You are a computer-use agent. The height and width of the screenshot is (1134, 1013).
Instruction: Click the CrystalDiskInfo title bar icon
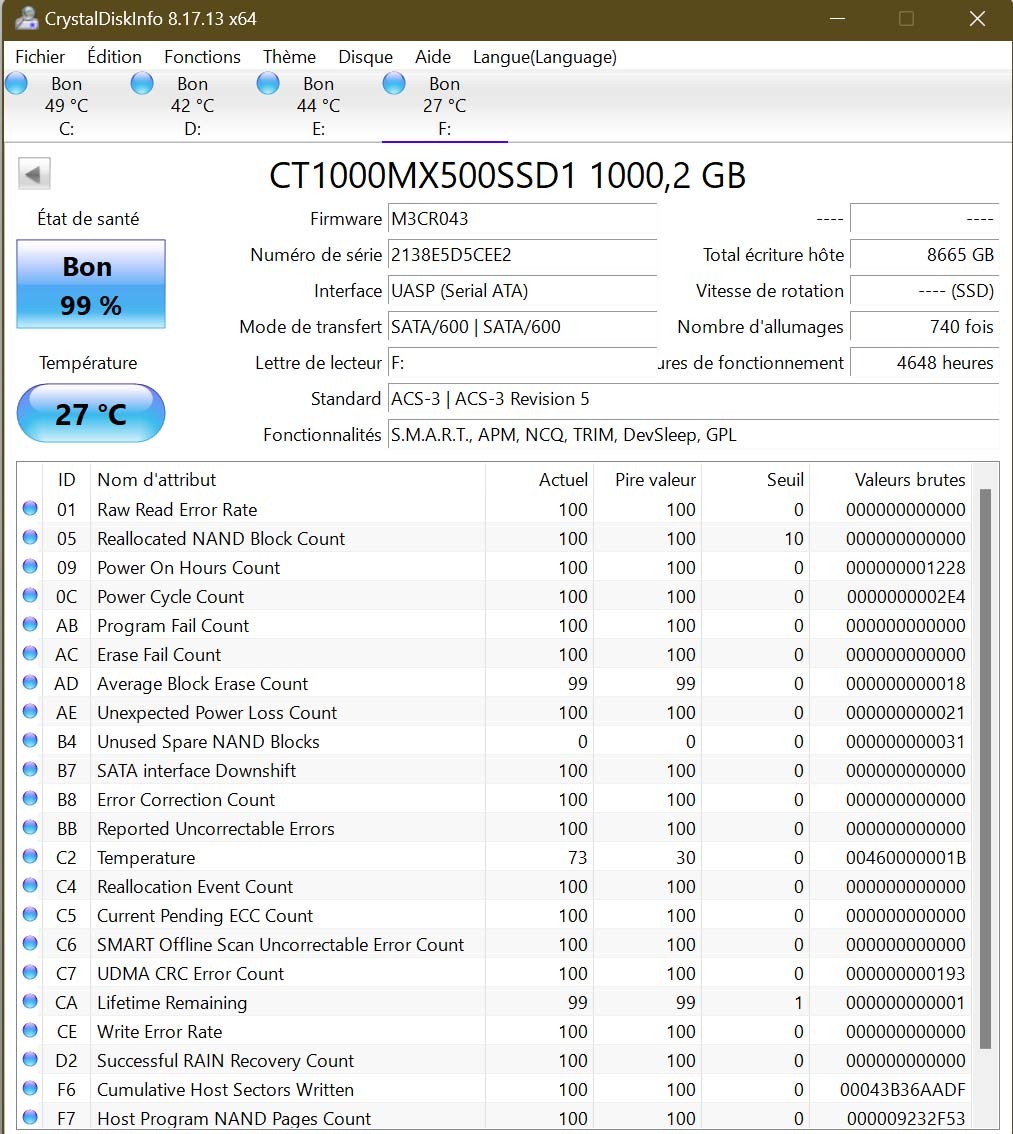[x=26, y=18]
